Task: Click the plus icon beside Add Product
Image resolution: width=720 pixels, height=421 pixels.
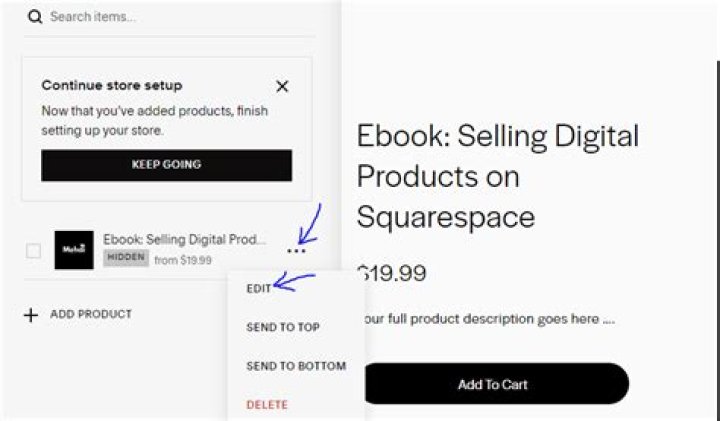Action: tap(31, 315)
